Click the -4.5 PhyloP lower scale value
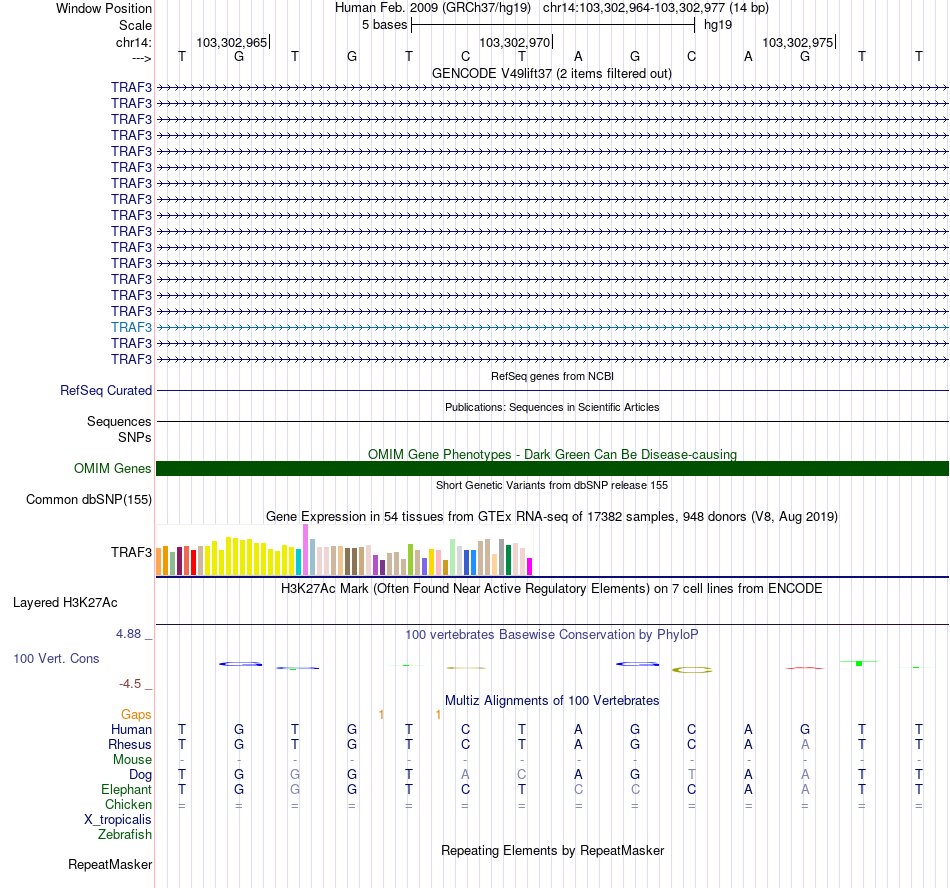 pyautogui.click(x=130, y=684)
